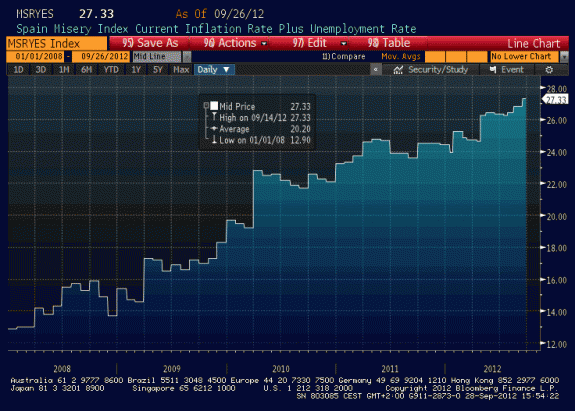This screenshot has width=575, height=411.
Task: Select the Line Chart label
Action: point(534,44)
